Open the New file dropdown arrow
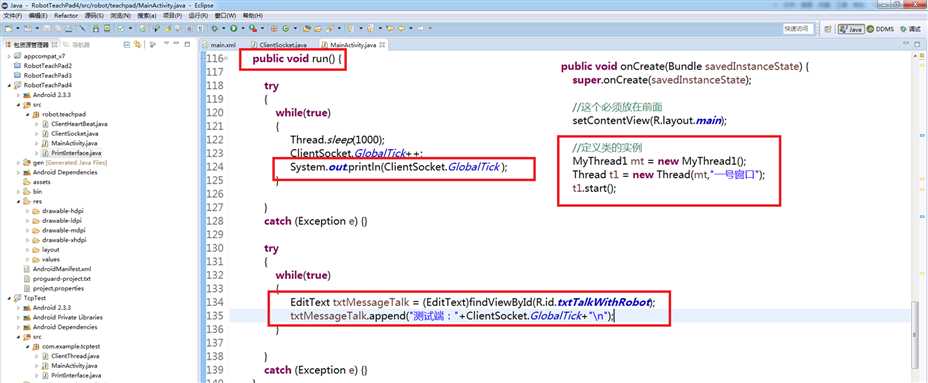 (x=17, y=28)
